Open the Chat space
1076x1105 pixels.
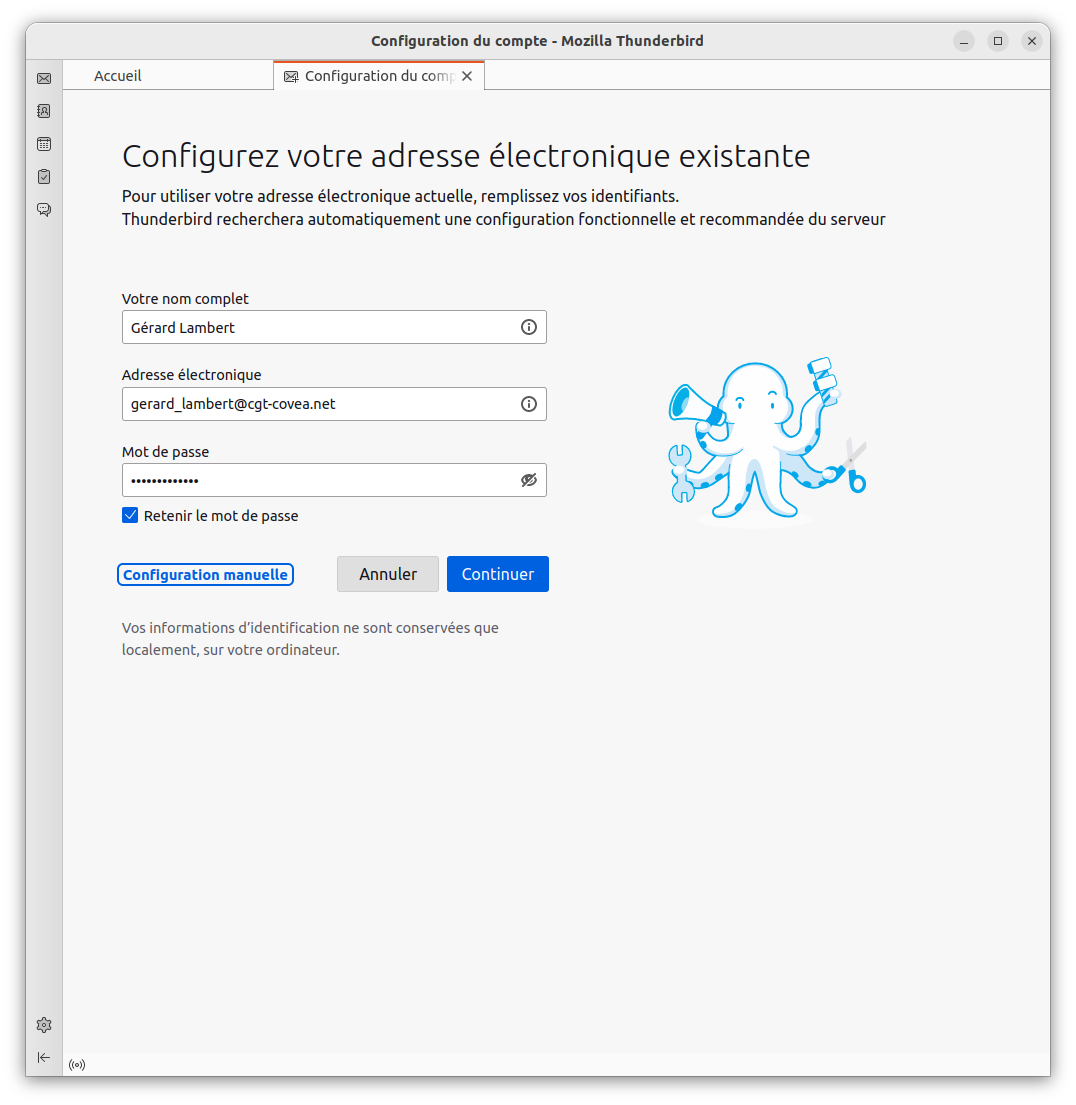(44, 210)
